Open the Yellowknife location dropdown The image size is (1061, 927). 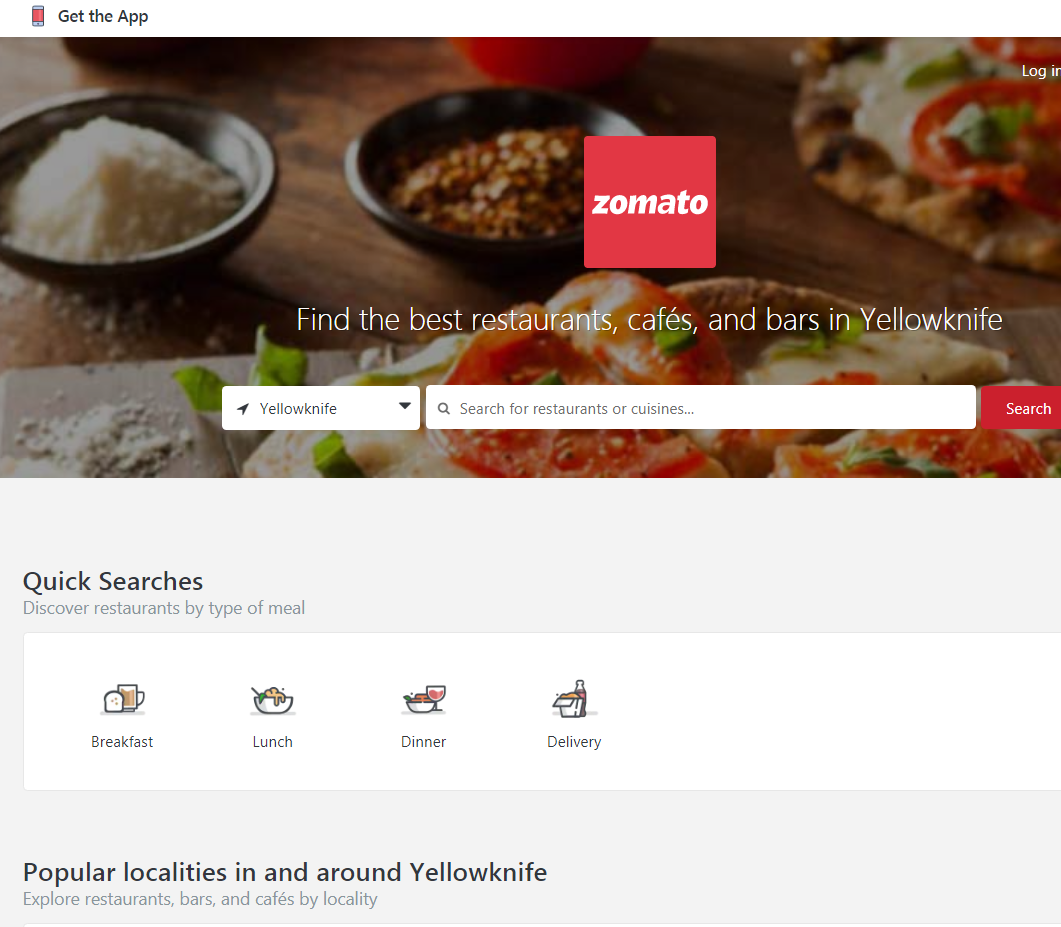[320, 408]
